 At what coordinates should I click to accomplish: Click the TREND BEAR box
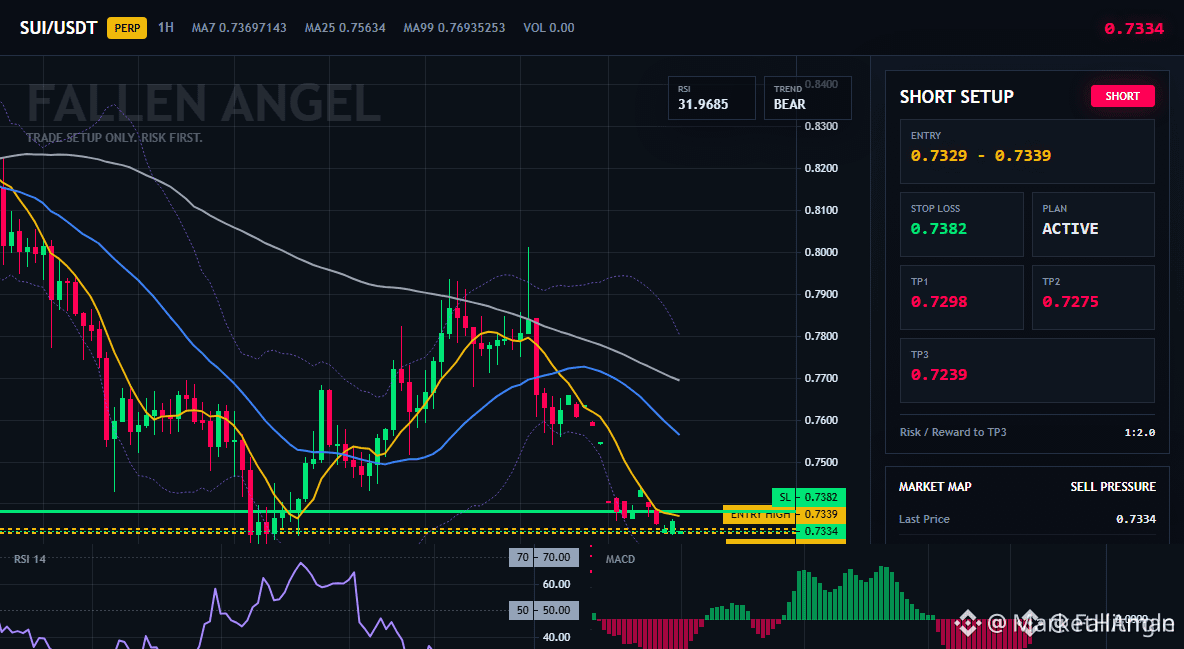point(807,97)
